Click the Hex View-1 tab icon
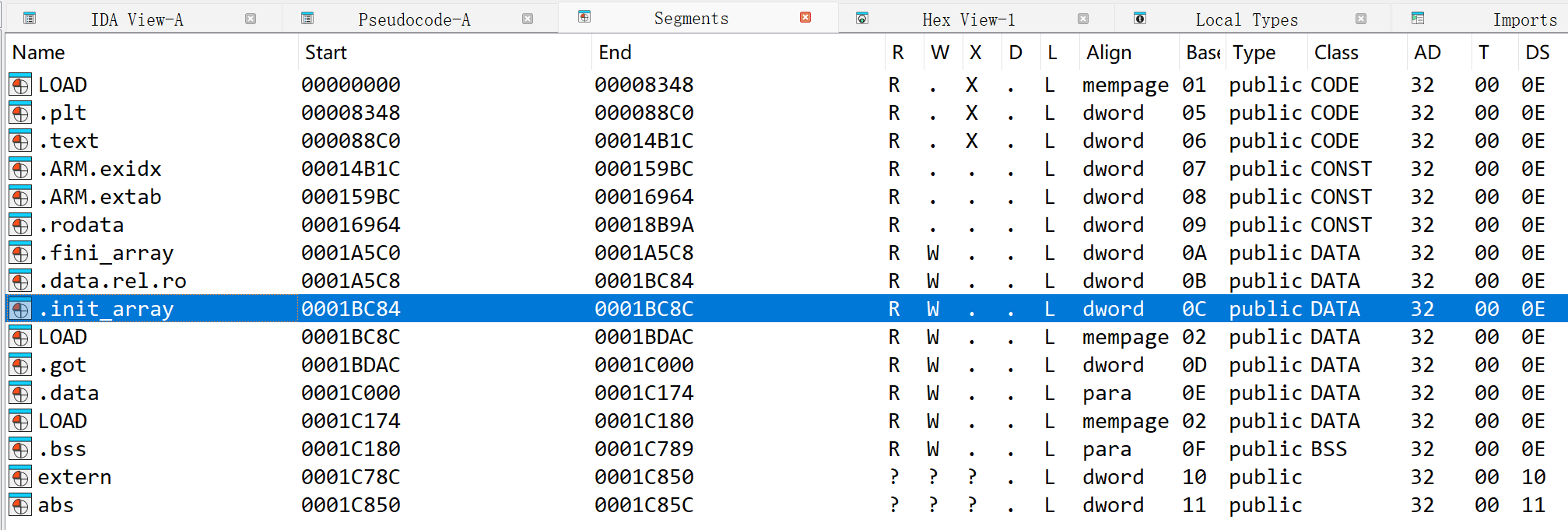The image size is (1568, 530). tap(862, 19)
